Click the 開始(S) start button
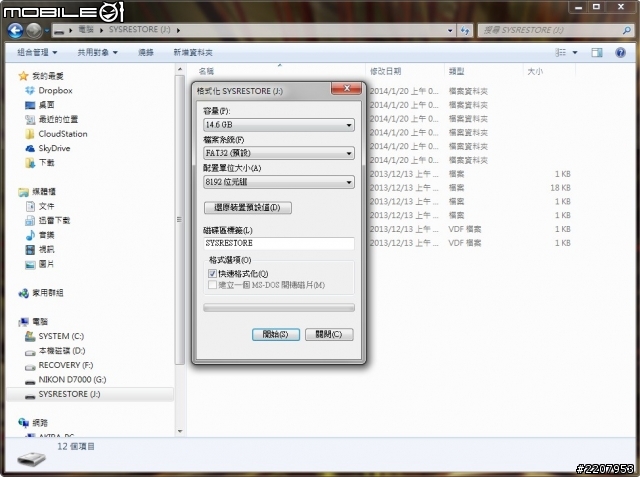Screen dimensions: 640x477 [276, 334]
